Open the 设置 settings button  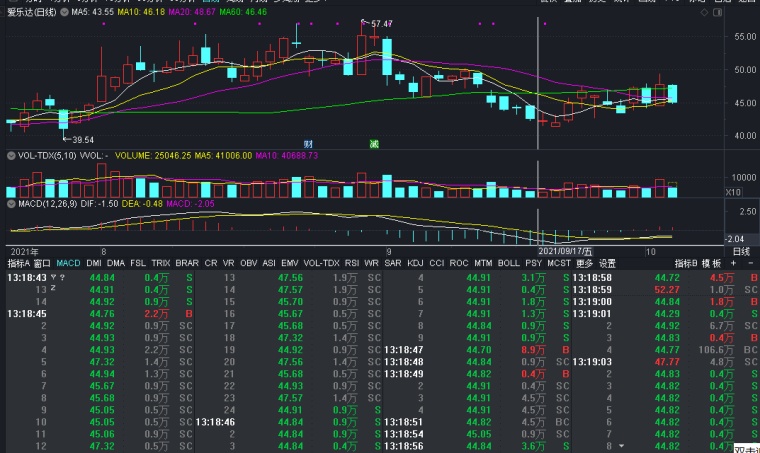pyautogui.click(x=607, y=263)
